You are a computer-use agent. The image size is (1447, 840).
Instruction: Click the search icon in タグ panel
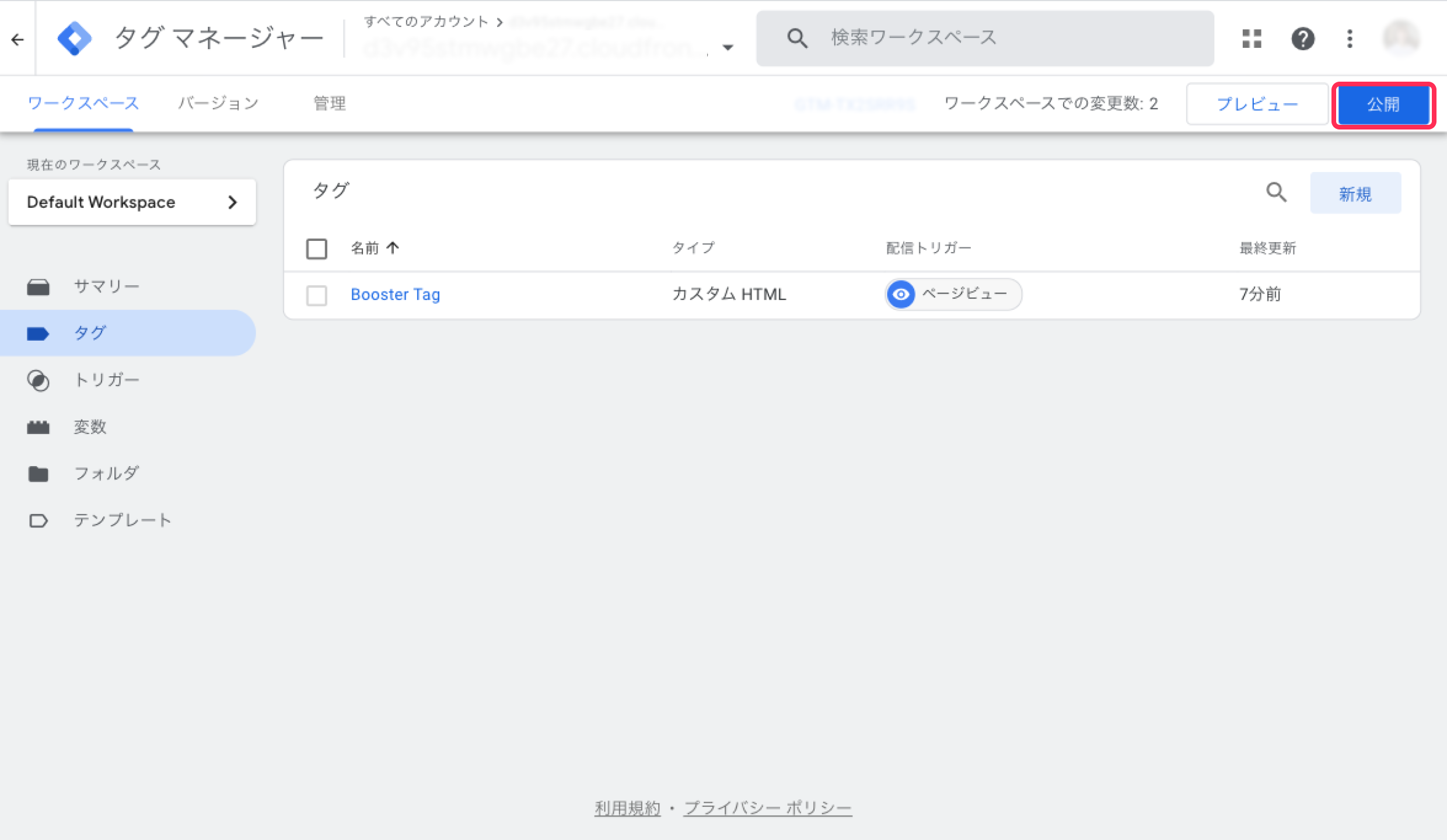(x=1276, y=192)
